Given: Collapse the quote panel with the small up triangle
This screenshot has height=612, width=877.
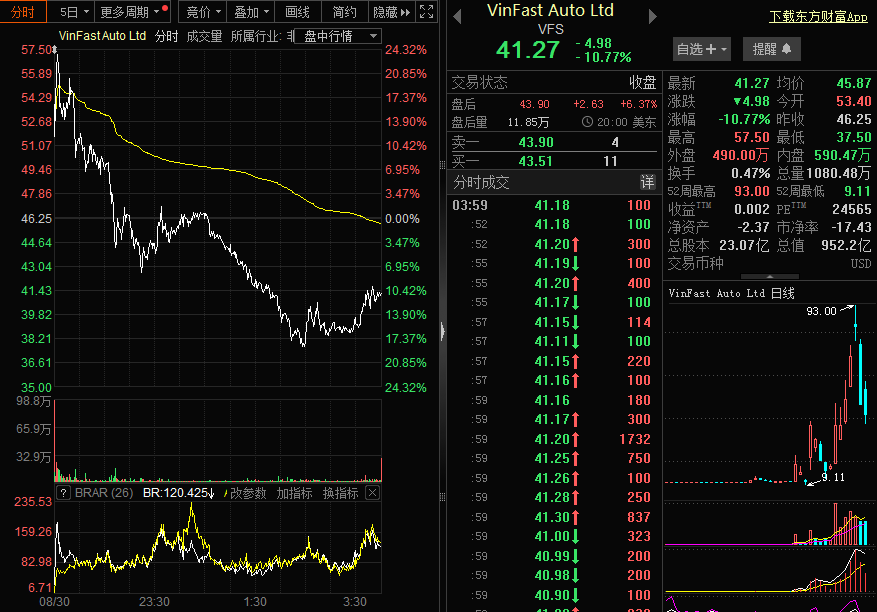Looking at the screenshot, I should pos(770,276).
